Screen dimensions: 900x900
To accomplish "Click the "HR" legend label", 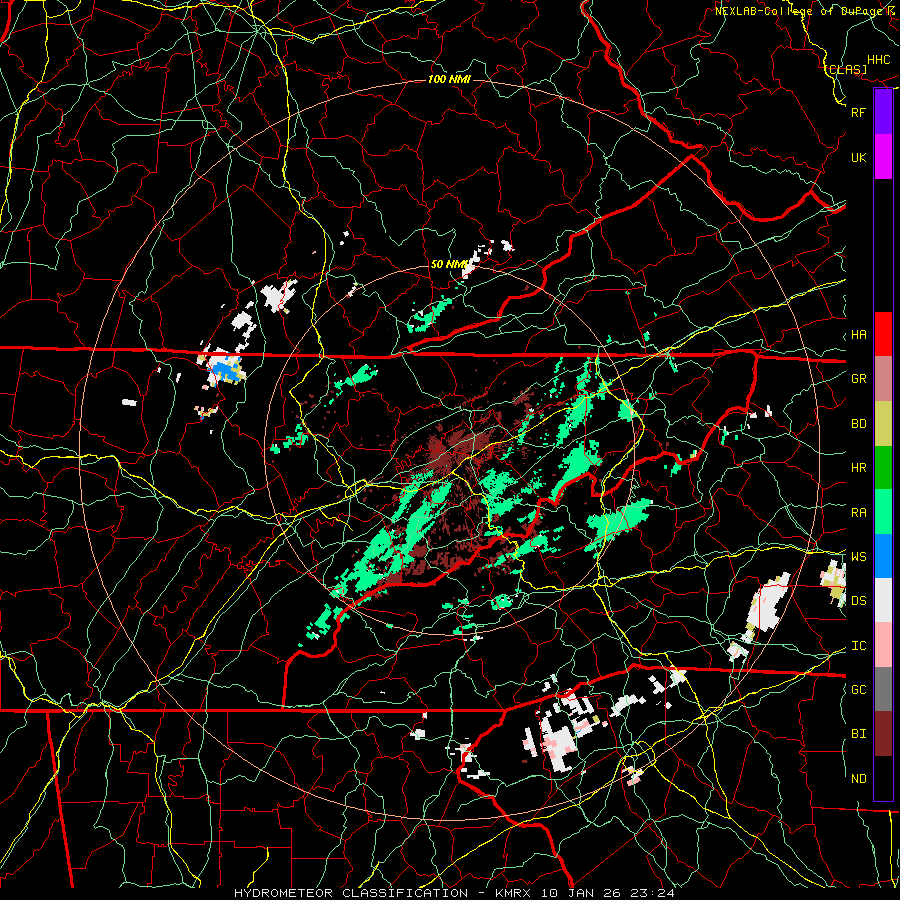I will [x=858, y=468].
